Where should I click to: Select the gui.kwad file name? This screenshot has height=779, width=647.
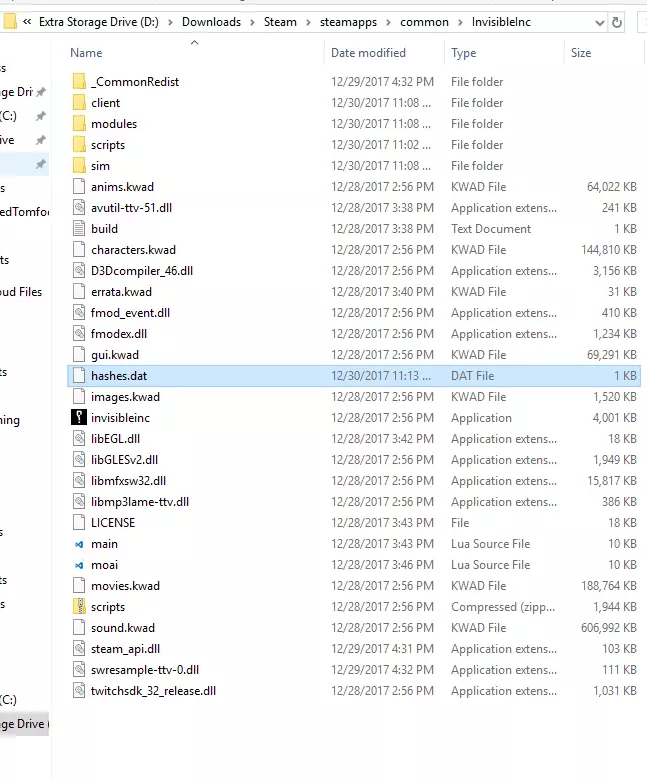(115, 355)
